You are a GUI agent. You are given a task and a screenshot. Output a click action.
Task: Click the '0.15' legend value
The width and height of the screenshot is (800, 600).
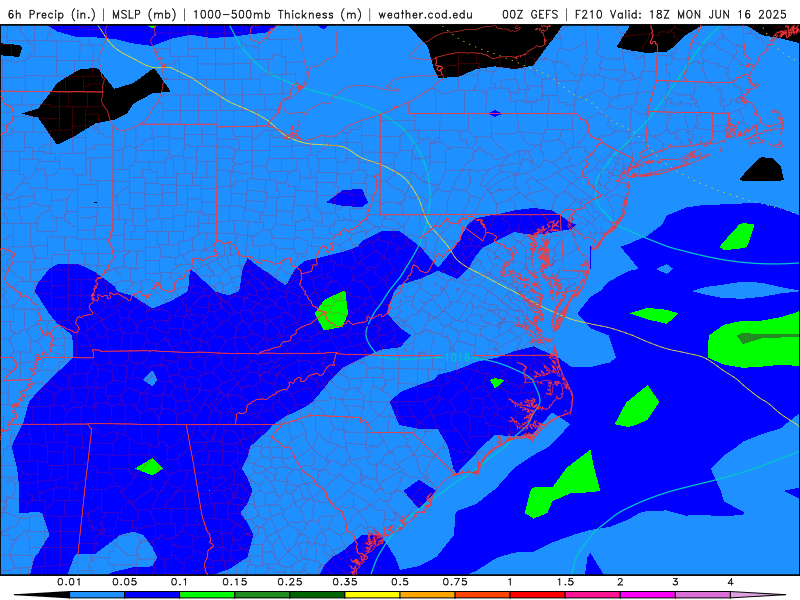click(x=235, y=582)
